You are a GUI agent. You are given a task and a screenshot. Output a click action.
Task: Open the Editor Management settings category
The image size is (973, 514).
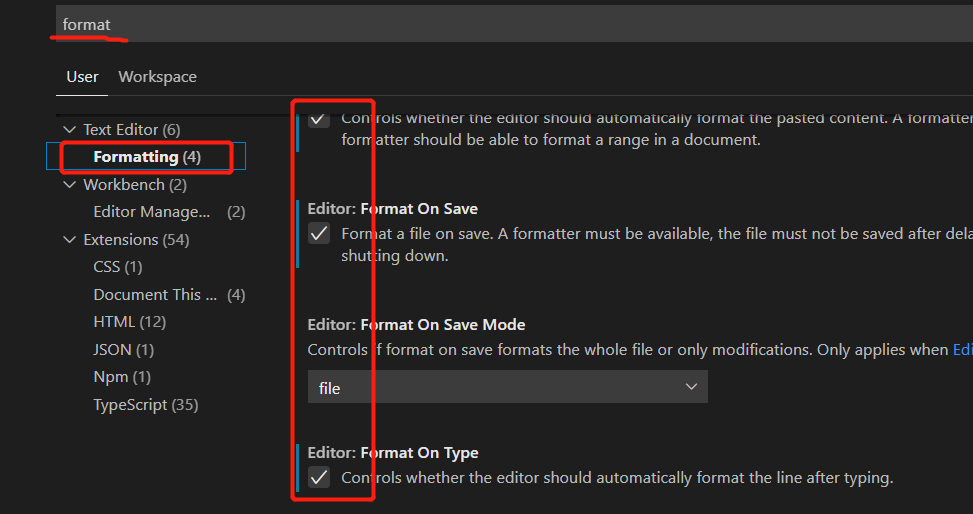point(152,212)
